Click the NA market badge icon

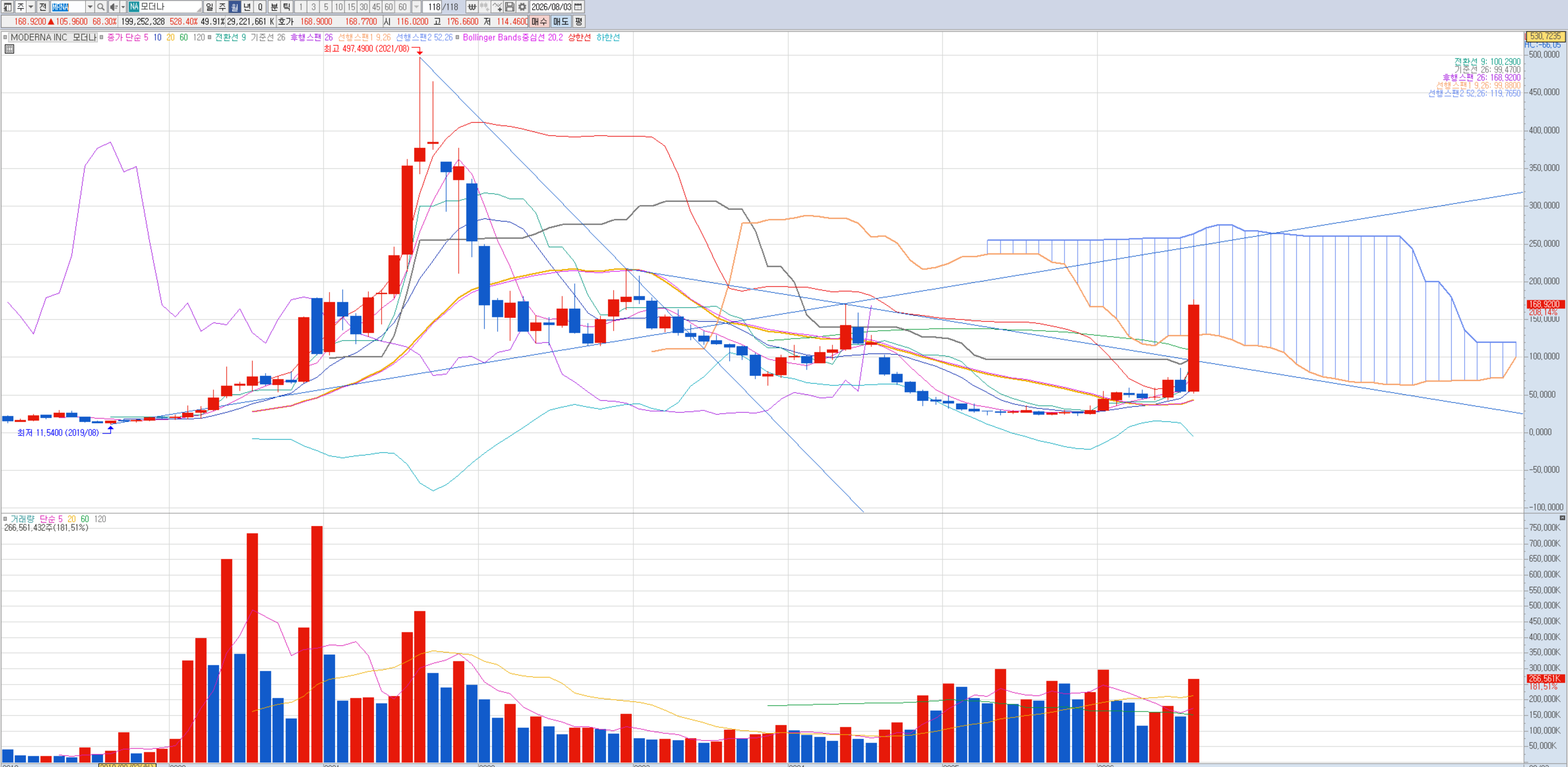tap(134, 7)
